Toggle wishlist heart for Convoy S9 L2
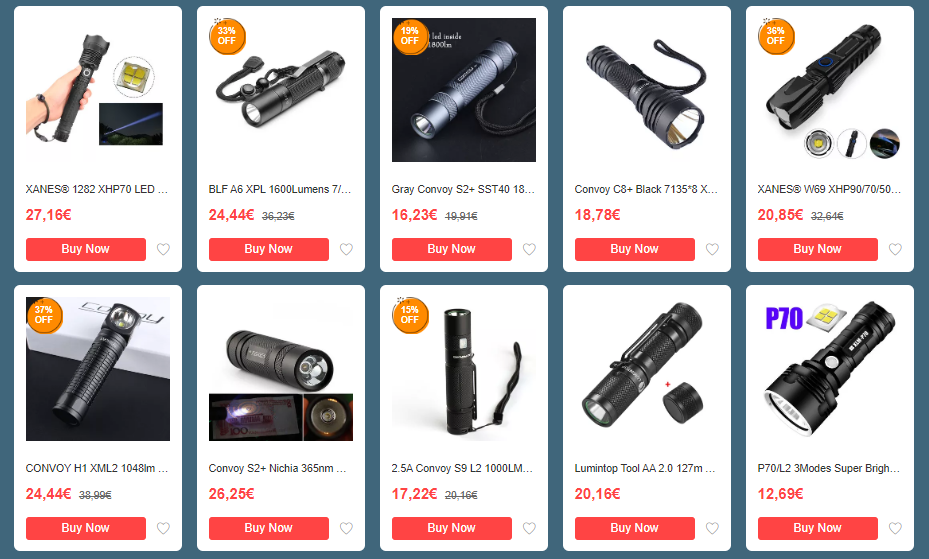Screen dimensions: 929x559 pyautogui.click(x=530, y=528)
